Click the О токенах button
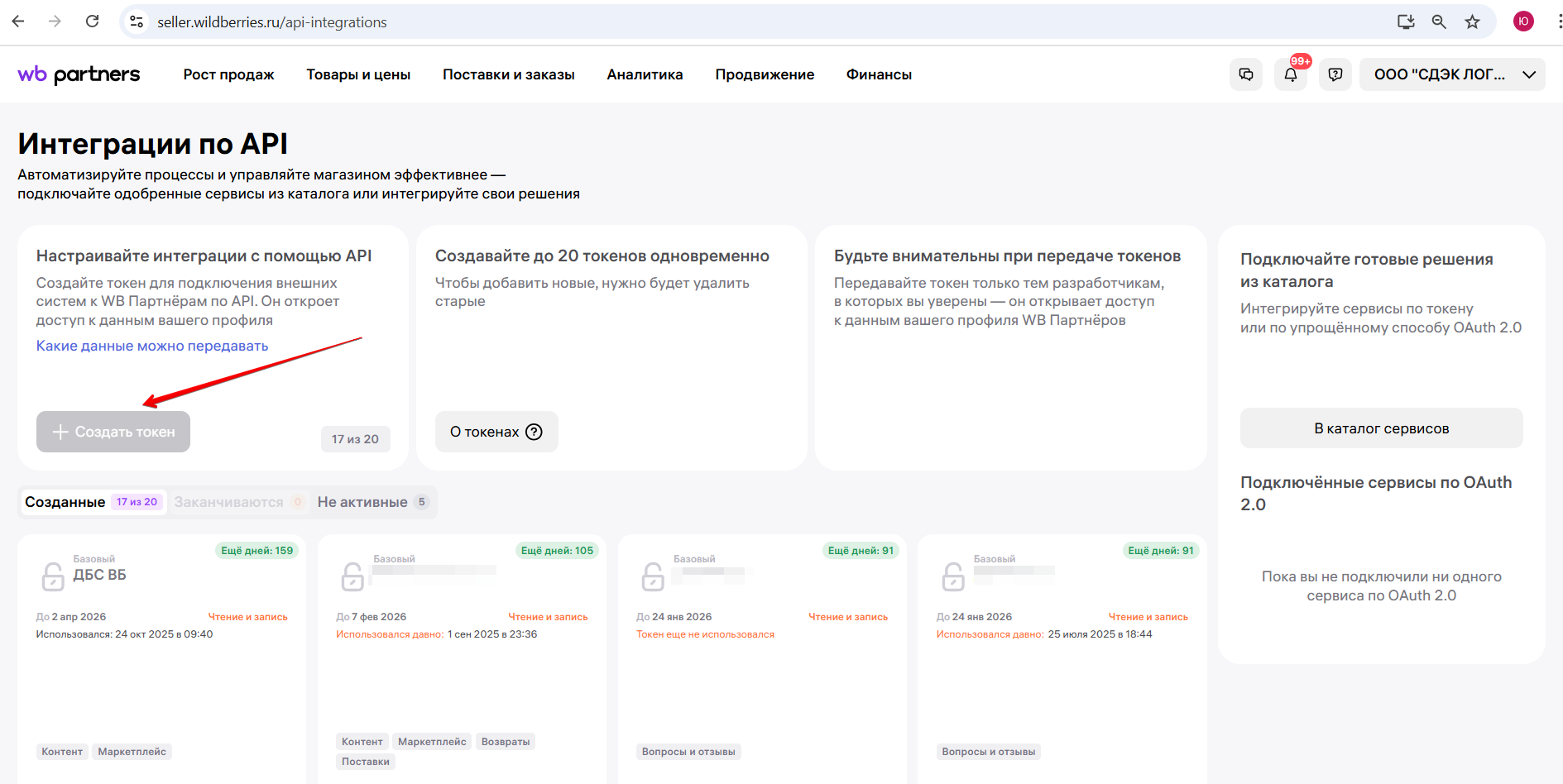Viewport: 1563px width, 784px height. [x=496, y=432]
